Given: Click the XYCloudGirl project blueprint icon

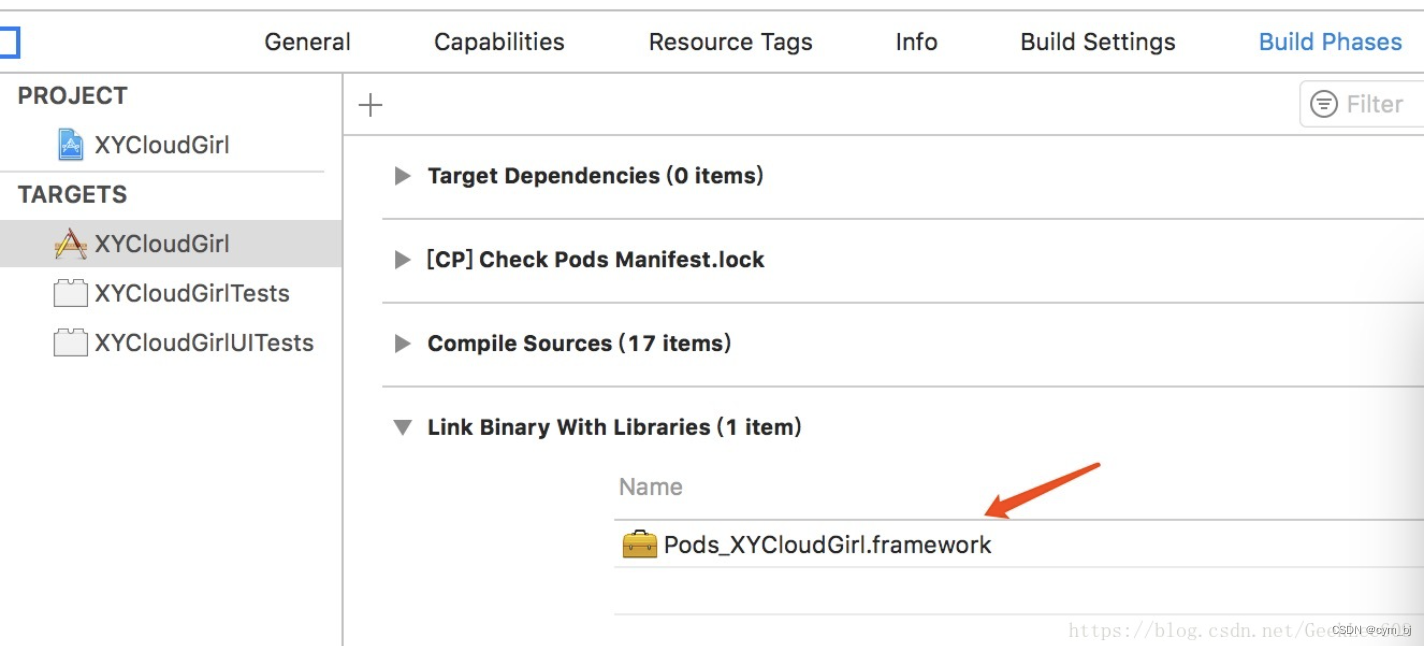Looking at the screenshot, I should click(70, 145).
